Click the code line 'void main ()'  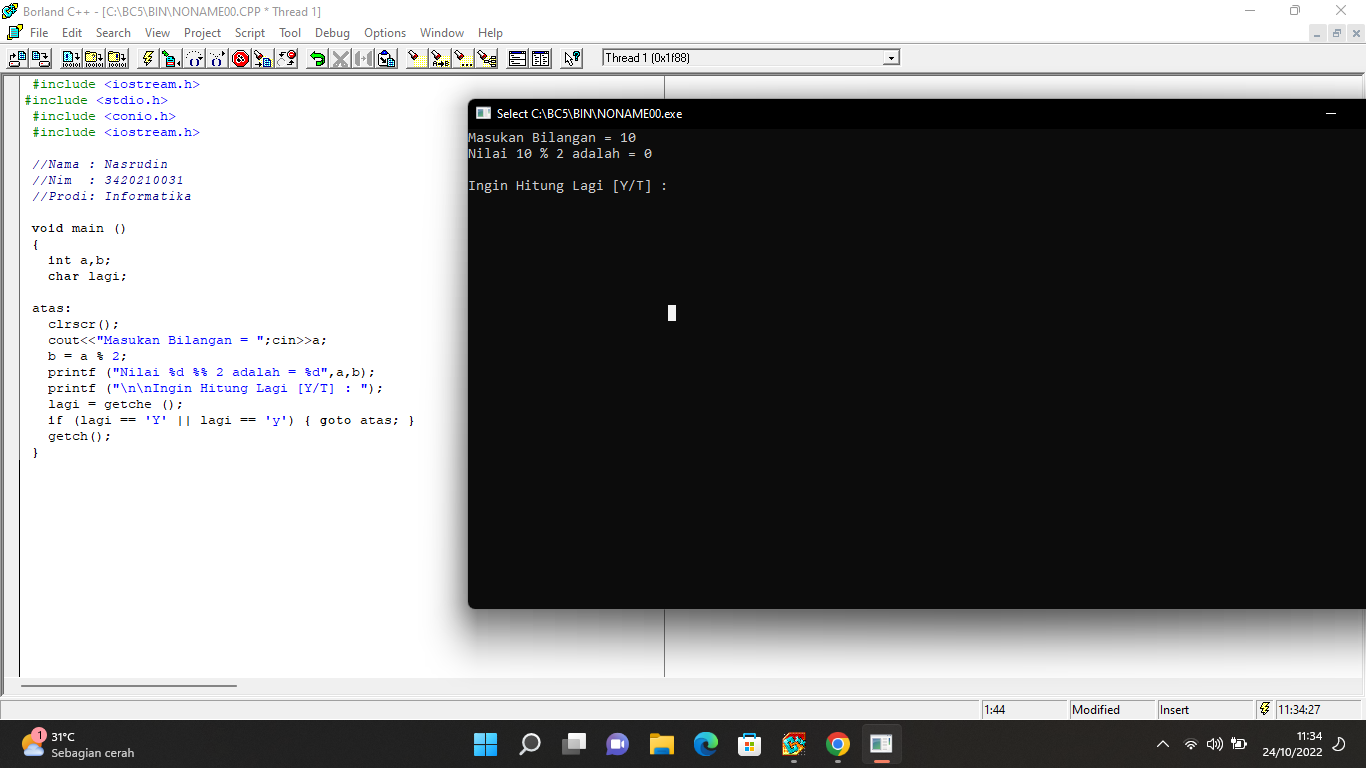(x=79, y=228)
